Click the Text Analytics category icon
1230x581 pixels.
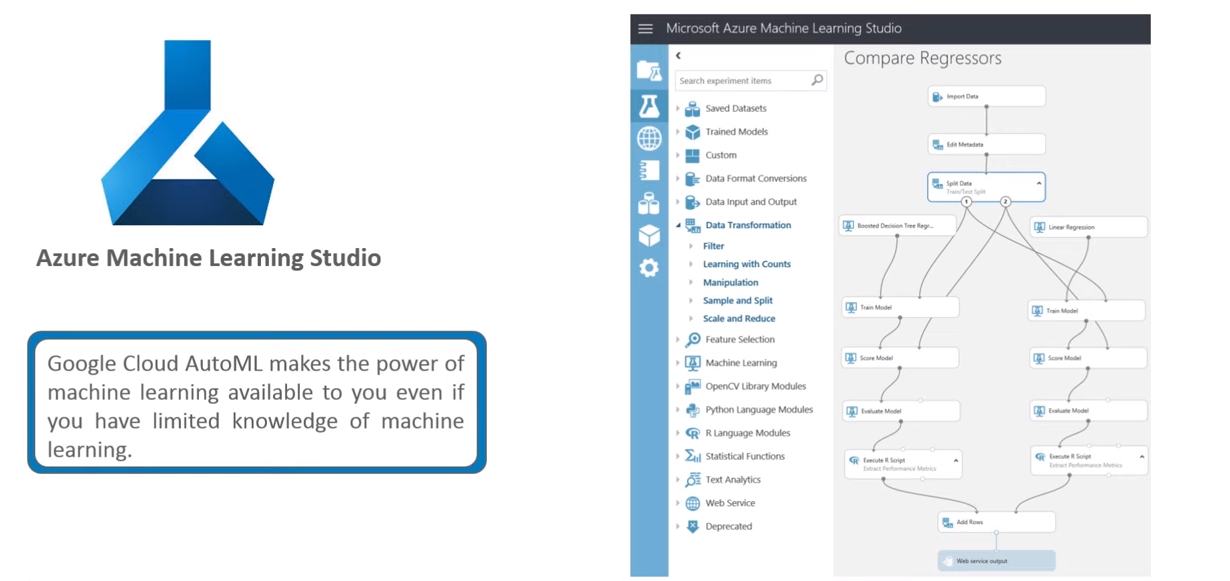[692, 480]
